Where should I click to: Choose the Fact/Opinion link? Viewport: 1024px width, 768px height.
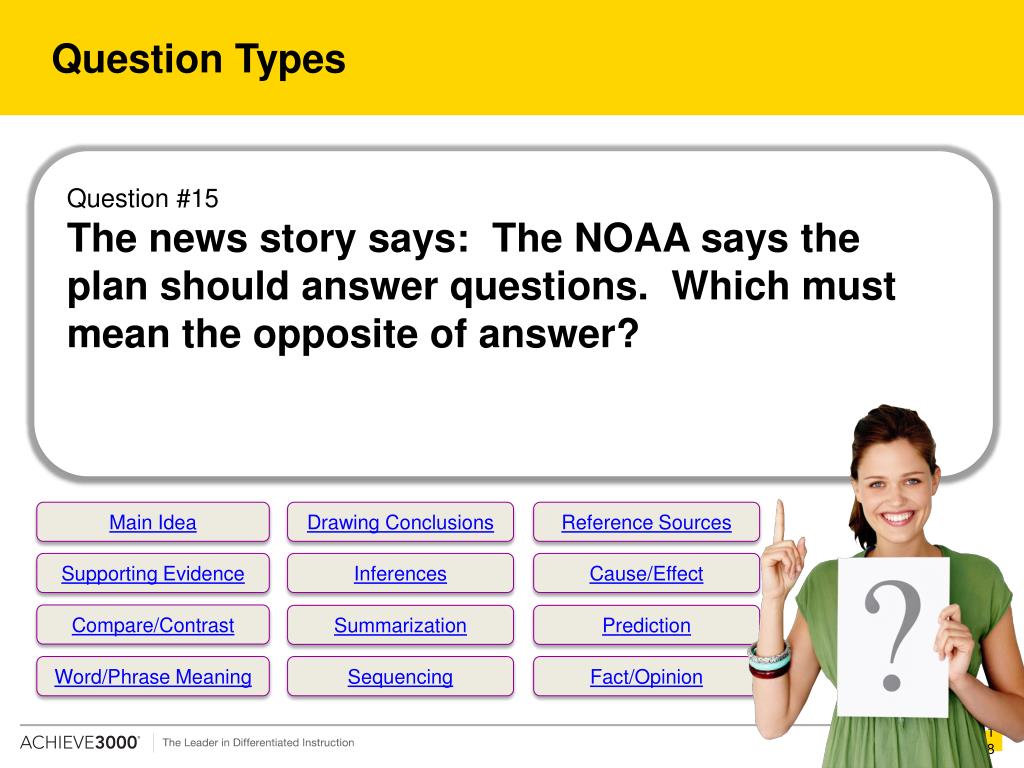click(x=647, y=677)
